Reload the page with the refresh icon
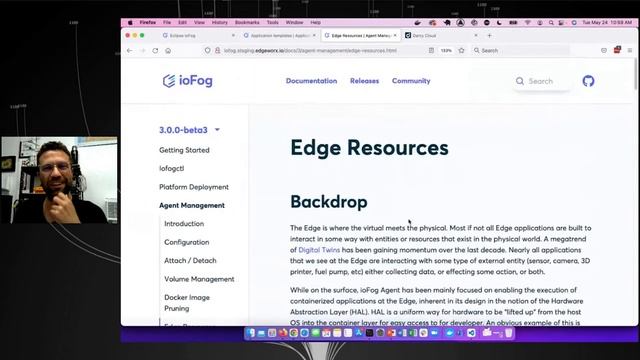 [155, 51]
